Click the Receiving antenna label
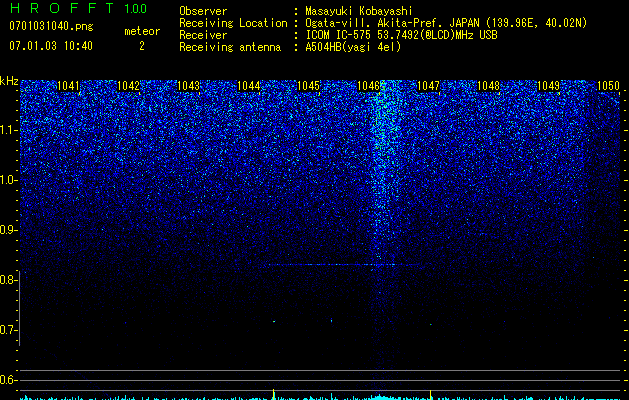 point(230,47)
